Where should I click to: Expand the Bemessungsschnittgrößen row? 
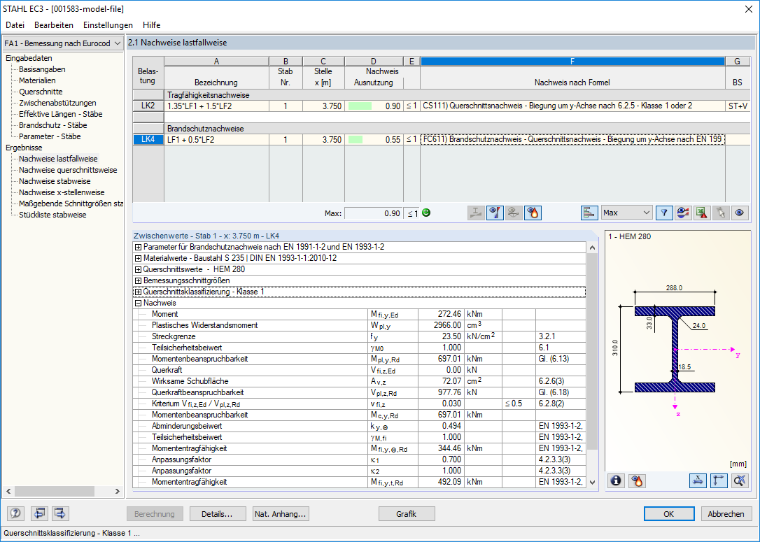(138, 281)
